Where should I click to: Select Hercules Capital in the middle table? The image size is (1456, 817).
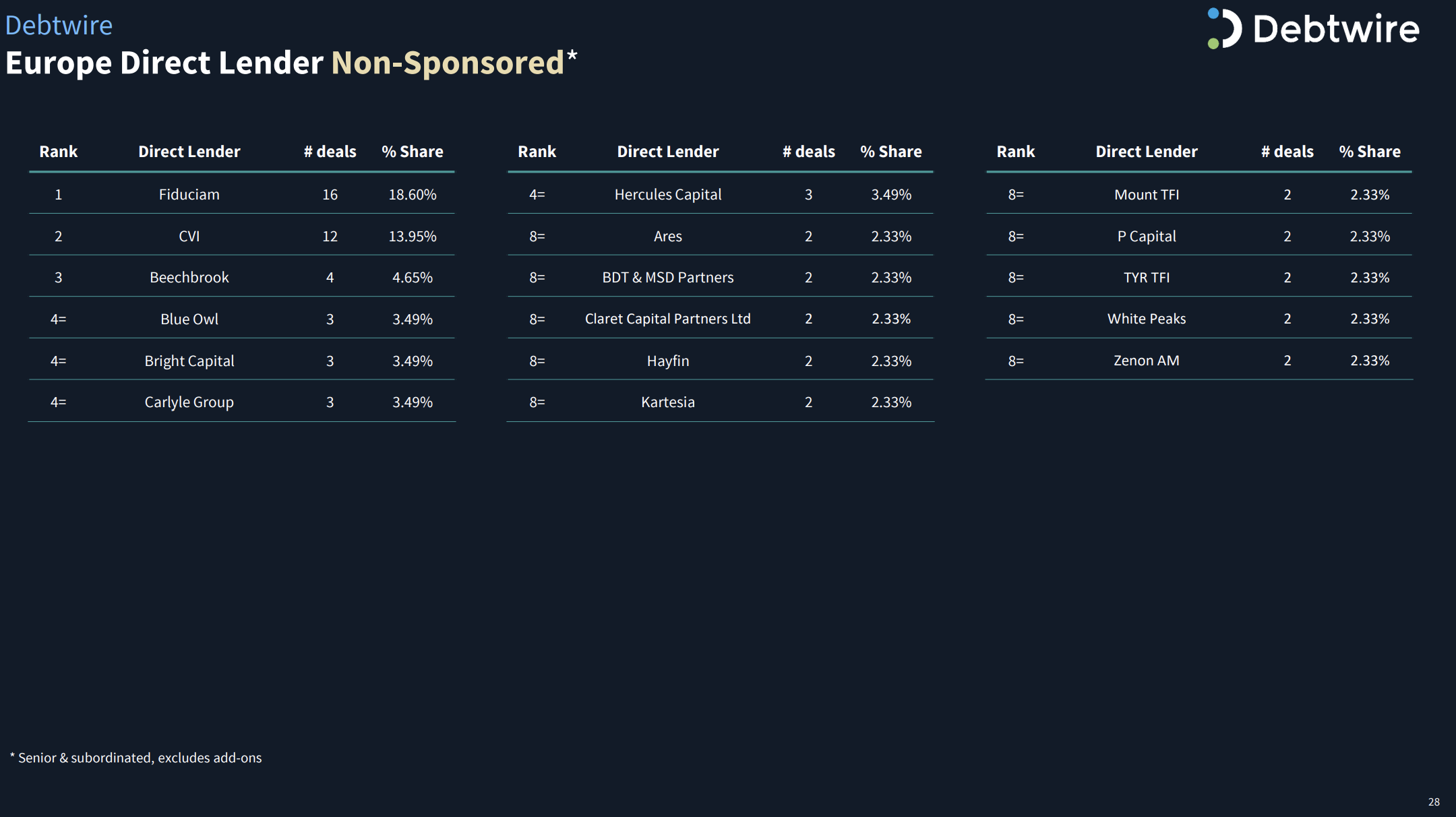[668, 194]
